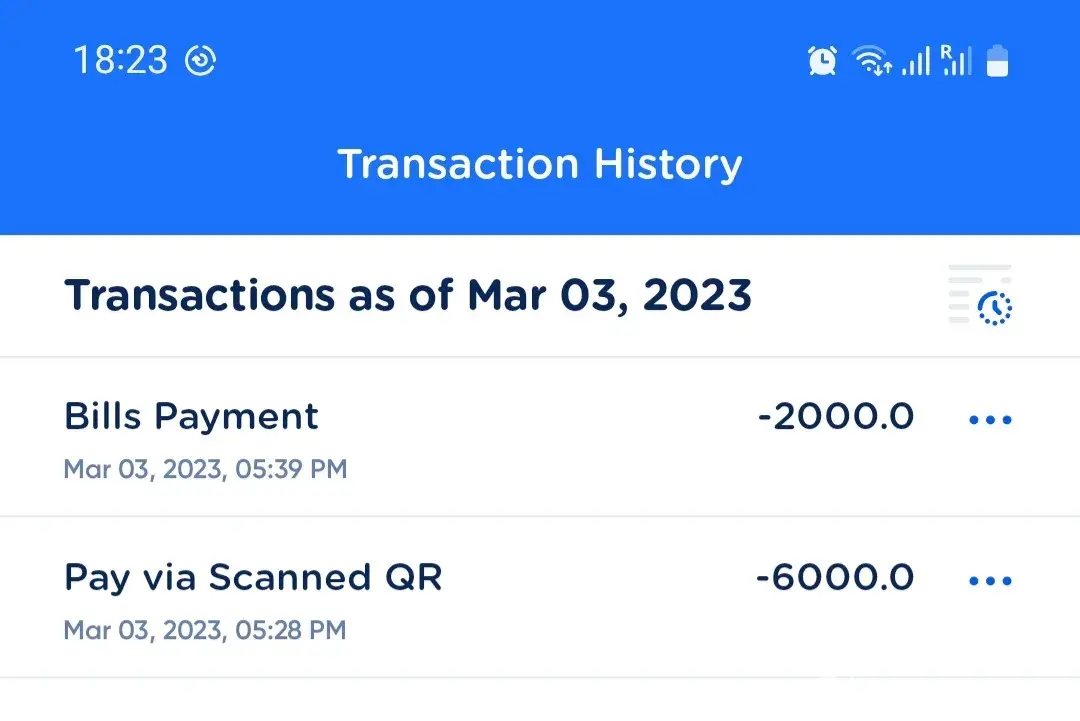Open more options for Pay via Scanned QR
This screenshot has width=1080, height=721.
point(990,581)
